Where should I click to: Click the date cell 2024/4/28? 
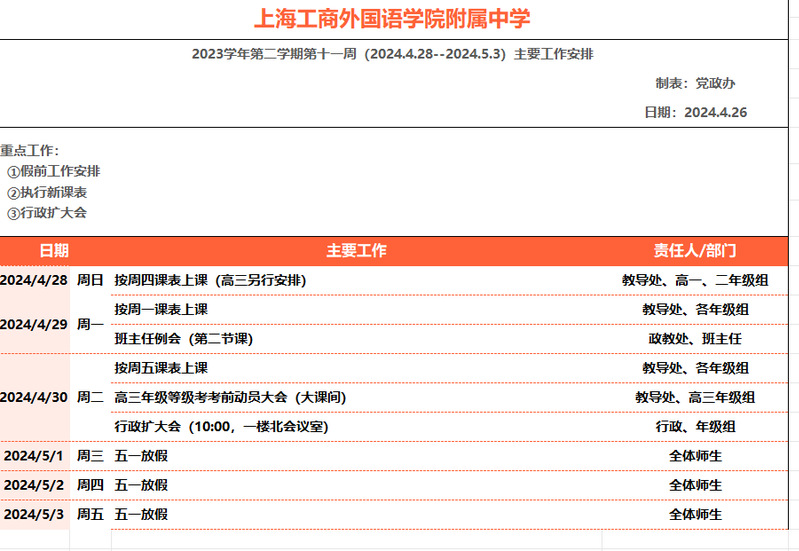34,280
